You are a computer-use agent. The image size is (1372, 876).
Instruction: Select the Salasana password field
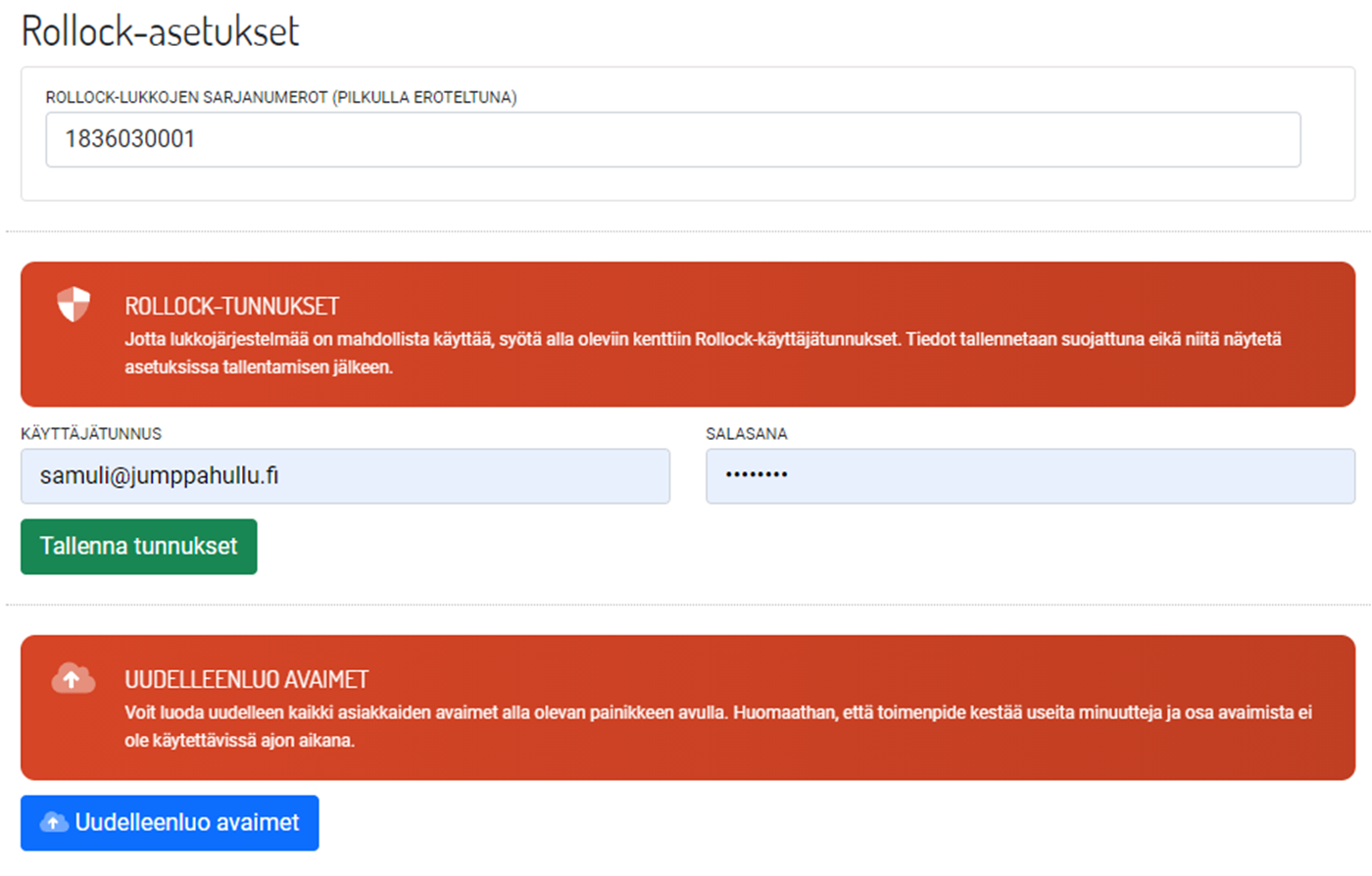[1029, 476]
